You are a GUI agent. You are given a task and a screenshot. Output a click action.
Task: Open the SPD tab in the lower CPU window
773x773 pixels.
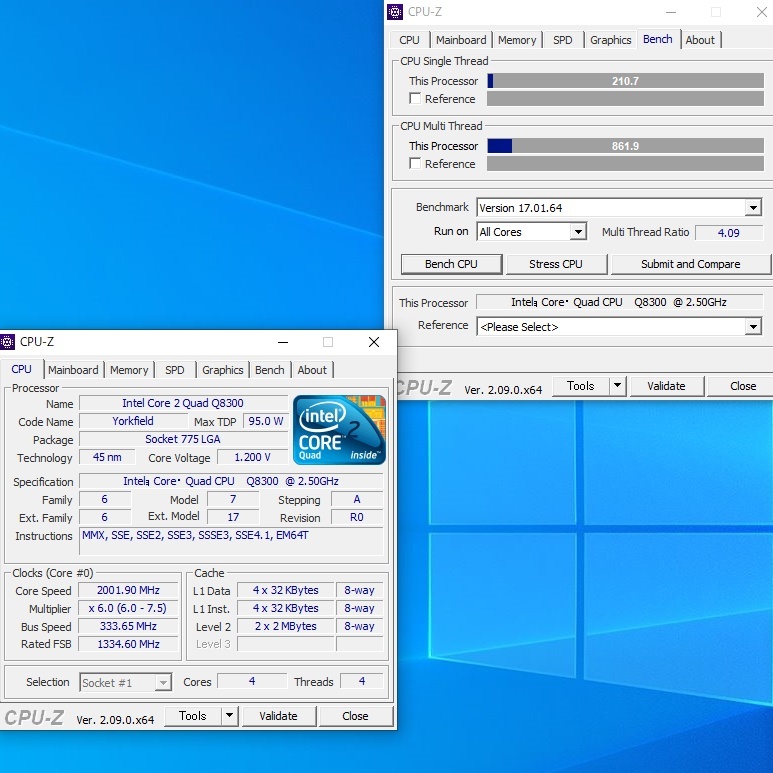pos(175,370)
